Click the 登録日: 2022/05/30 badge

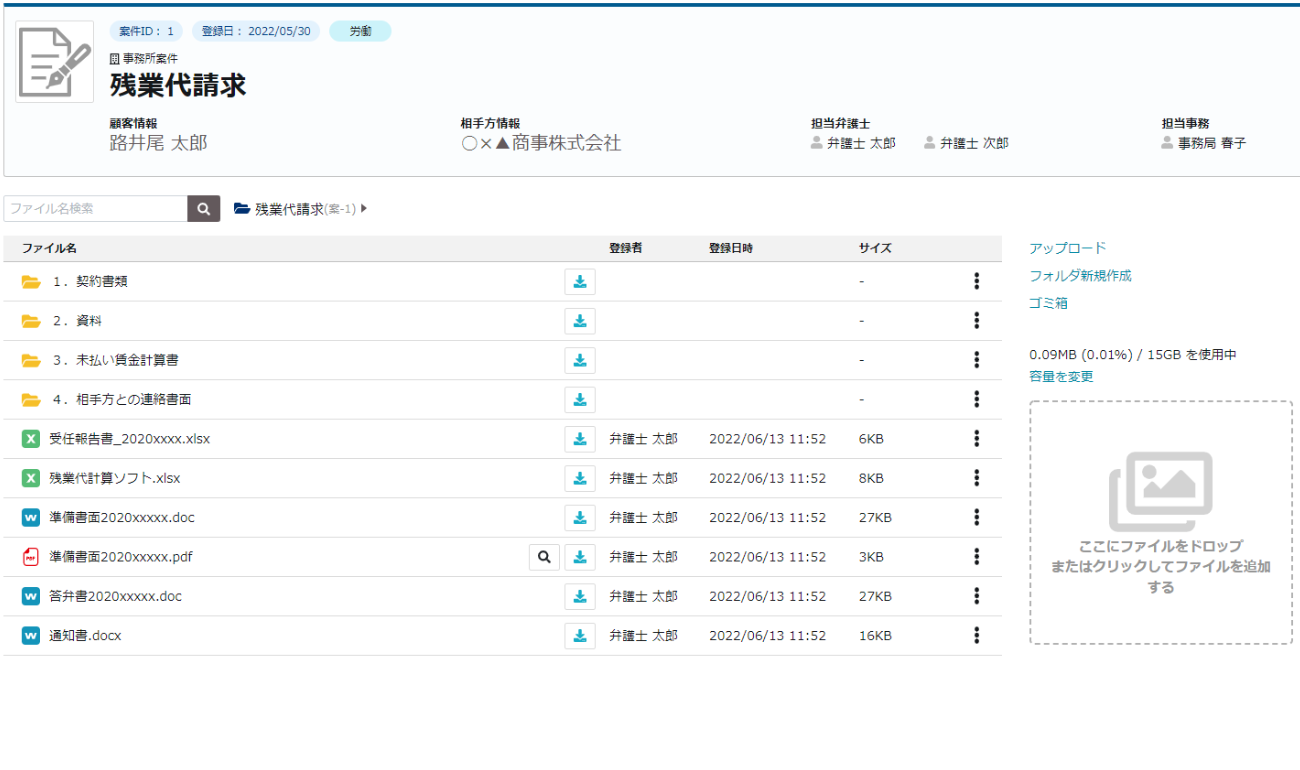point(256,31)
